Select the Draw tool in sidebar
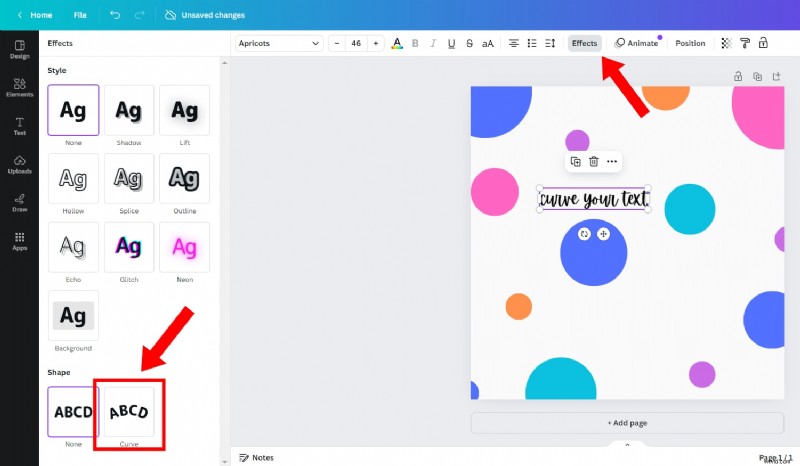This screenshot has height=466, width=800. (19, 202)
